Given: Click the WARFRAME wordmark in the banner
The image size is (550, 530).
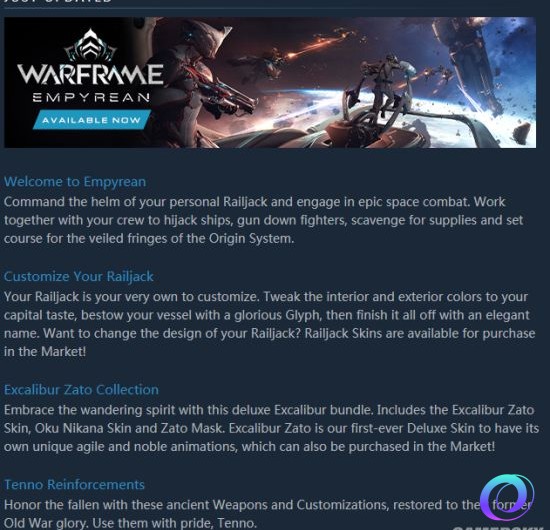Looking at the screenshot, I should point(90,74).
